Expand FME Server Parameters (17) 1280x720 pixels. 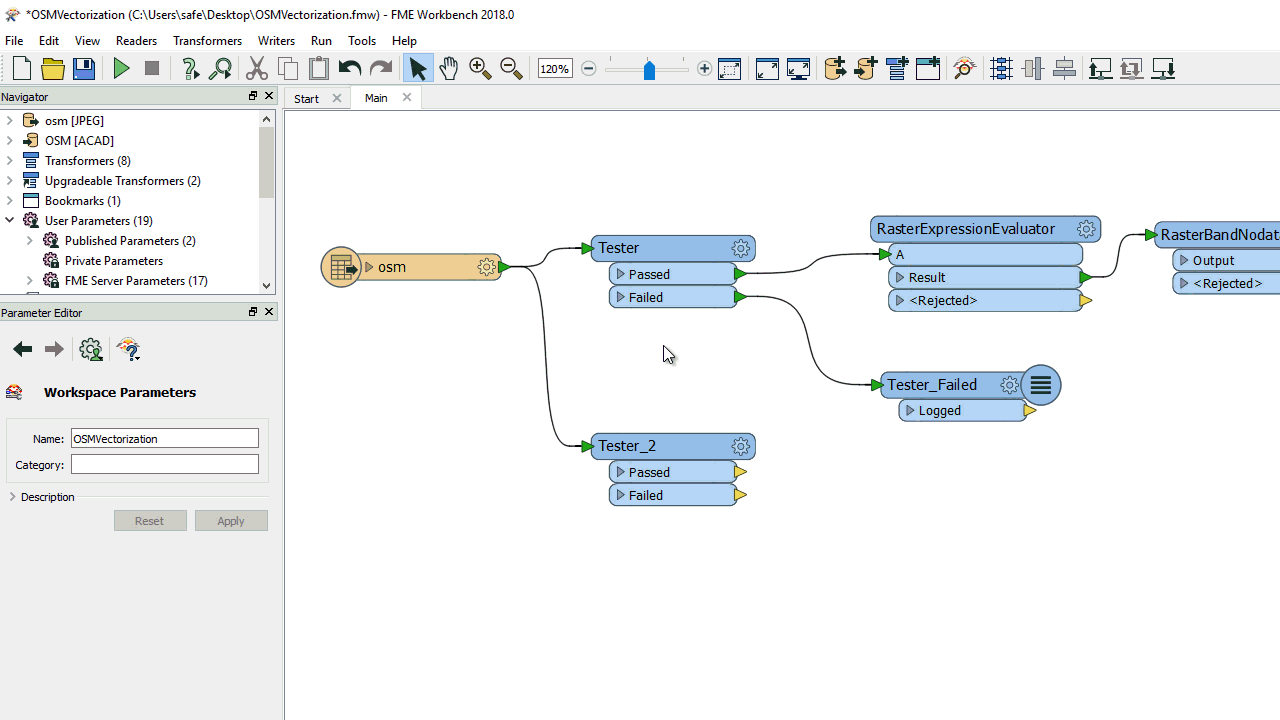pos(30,281)
